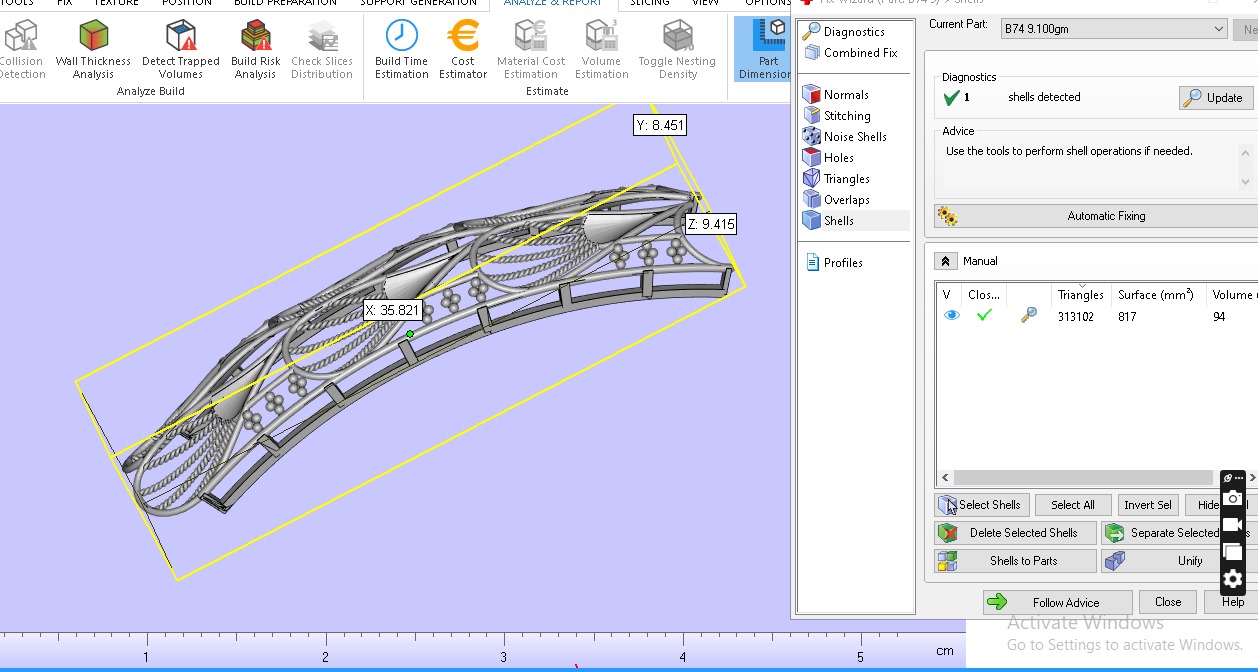Collapse the Manual section

tap(945, 261)
